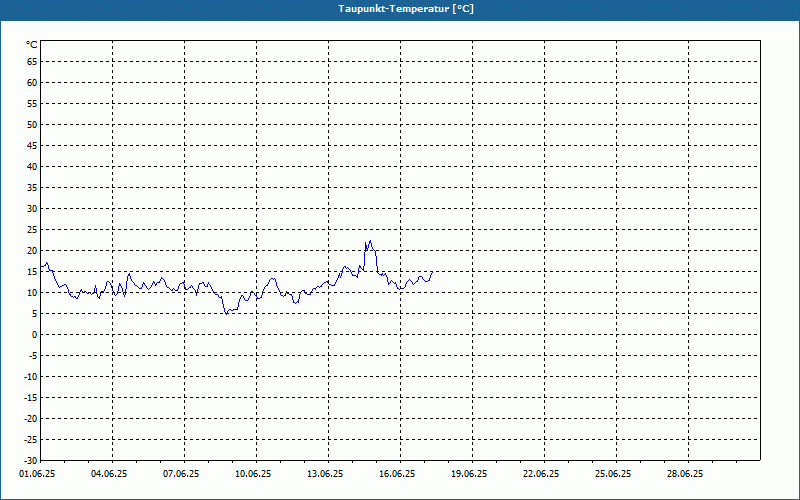Screen dimensions: 800x500
Task: Click the y-axis value -10
Action: pos(31,377)
